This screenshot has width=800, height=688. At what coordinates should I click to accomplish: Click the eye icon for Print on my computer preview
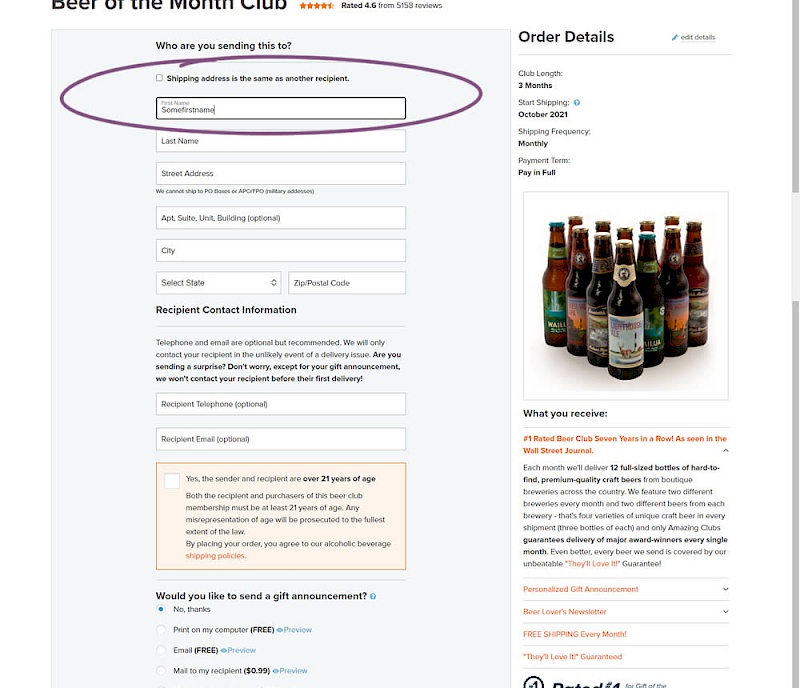pyautogui.click(x=280, y=630)
